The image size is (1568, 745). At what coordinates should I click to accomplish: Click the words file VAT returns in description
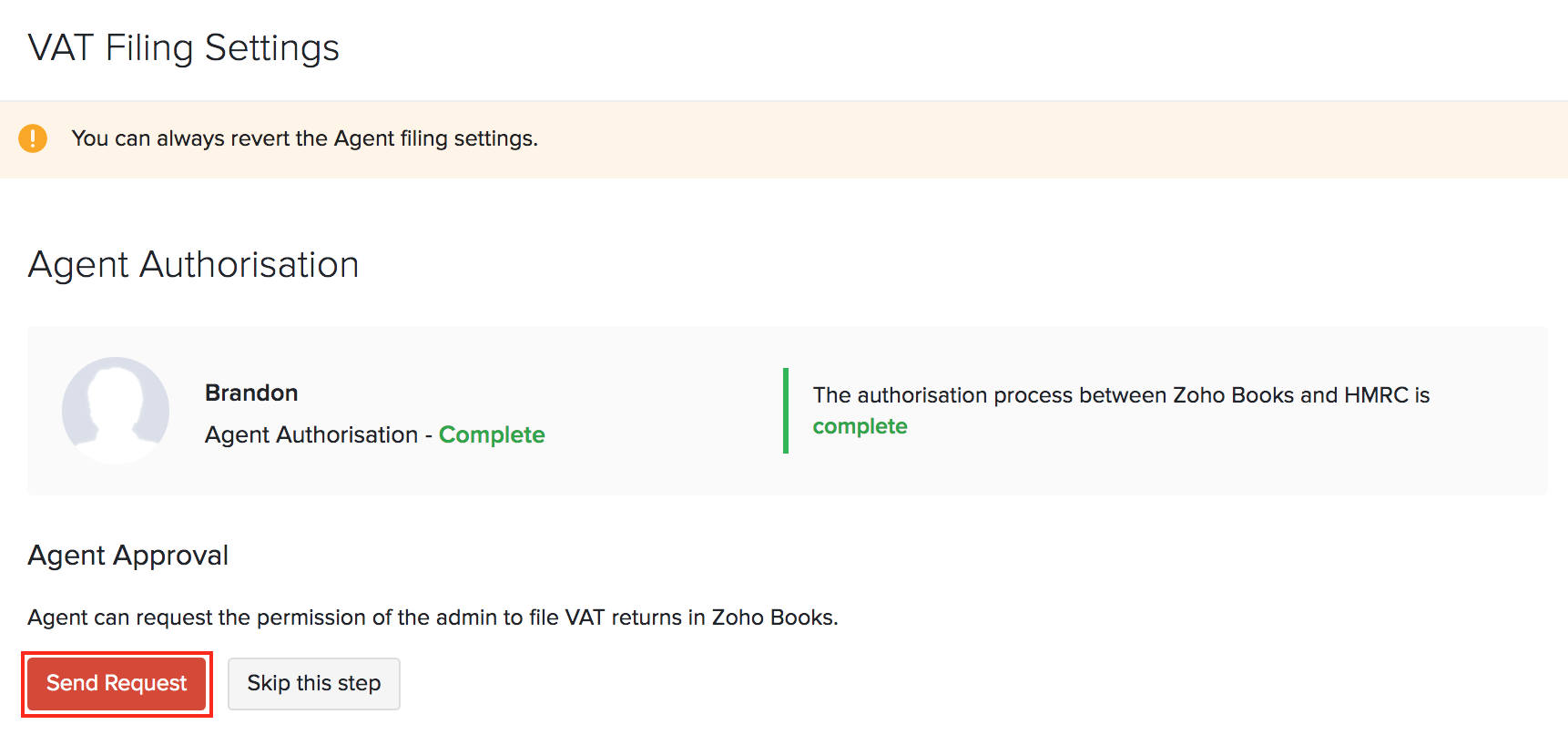tap(606, 617)
